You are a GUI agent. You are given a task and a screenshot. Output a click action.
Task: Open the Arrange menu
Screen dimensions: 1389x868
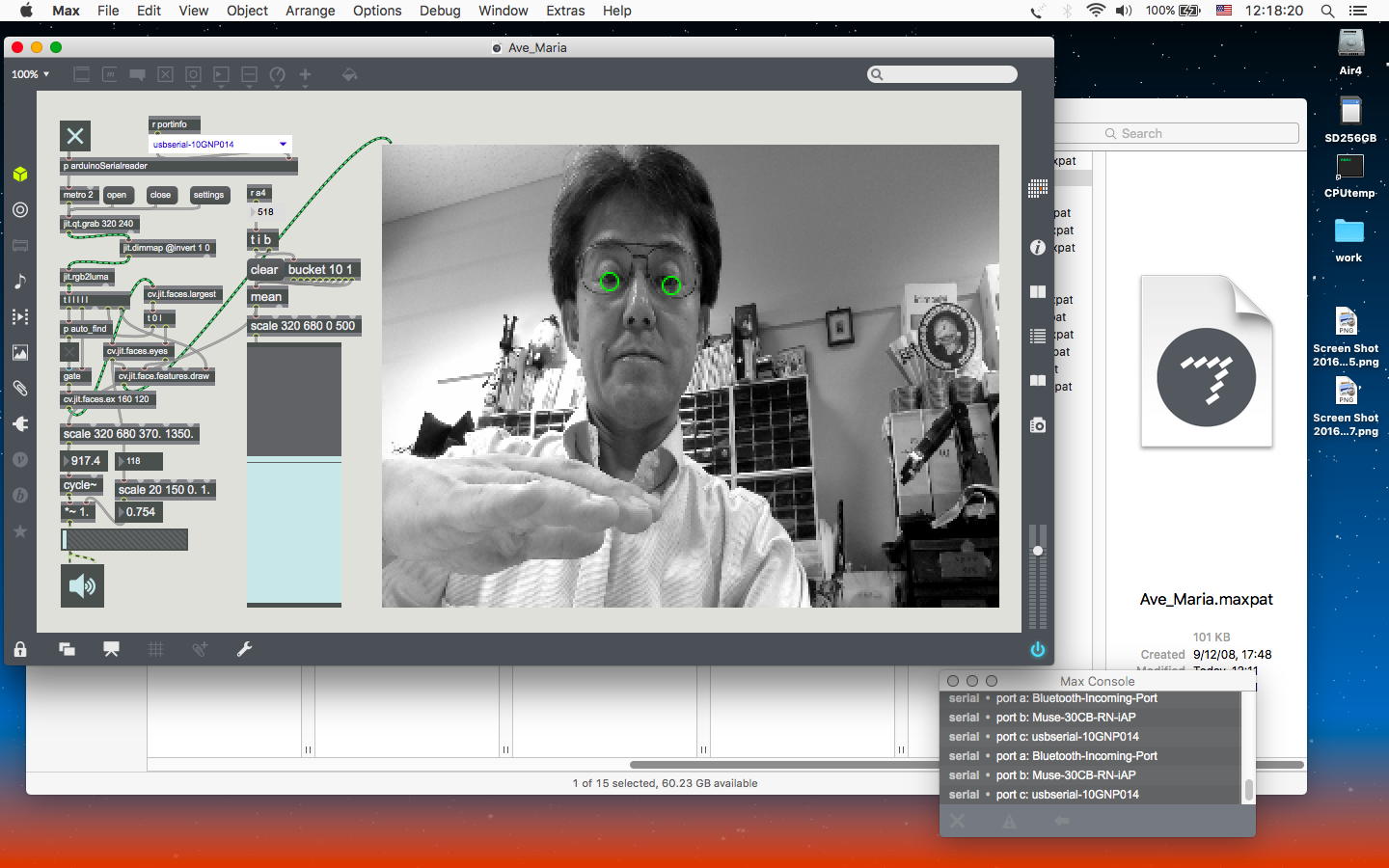[x=311, y=11]
